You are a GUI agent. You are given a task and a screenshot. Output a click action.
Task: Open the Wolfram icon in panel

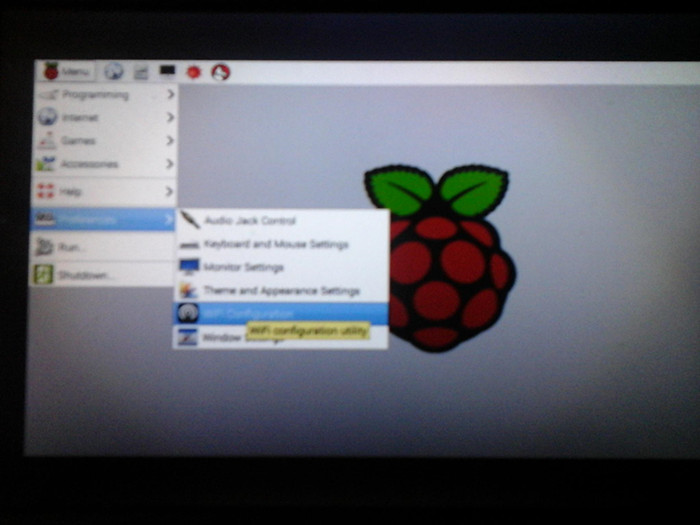[220, 72]
